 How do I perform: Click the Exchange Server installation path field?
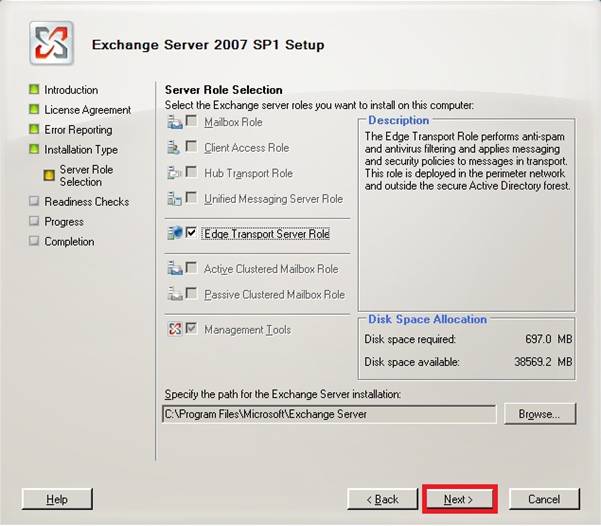pos(329,414)
